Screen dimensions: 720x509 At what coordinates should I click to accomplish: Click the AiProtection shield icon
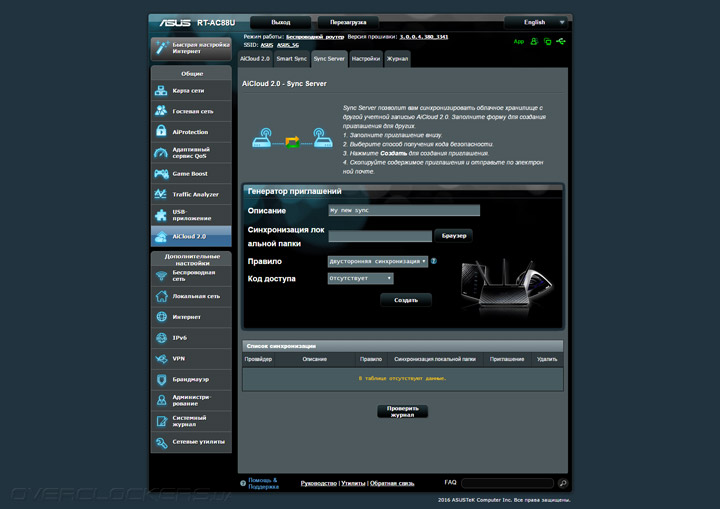(162, 132)
